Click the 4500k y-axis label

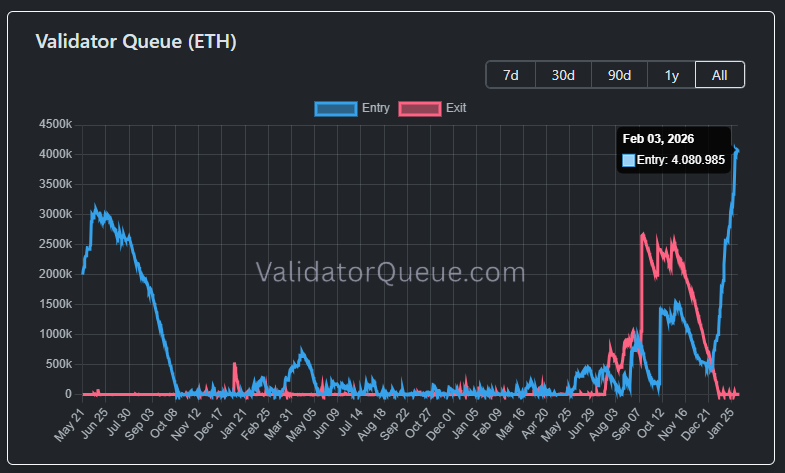[x=55, y=125]
